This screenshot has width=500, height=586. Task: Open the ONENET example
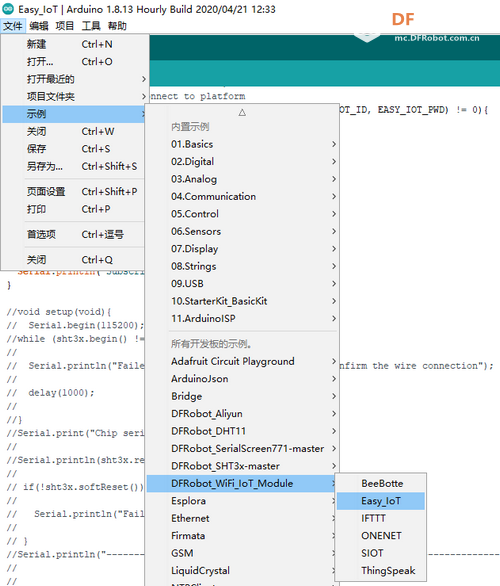381,536
